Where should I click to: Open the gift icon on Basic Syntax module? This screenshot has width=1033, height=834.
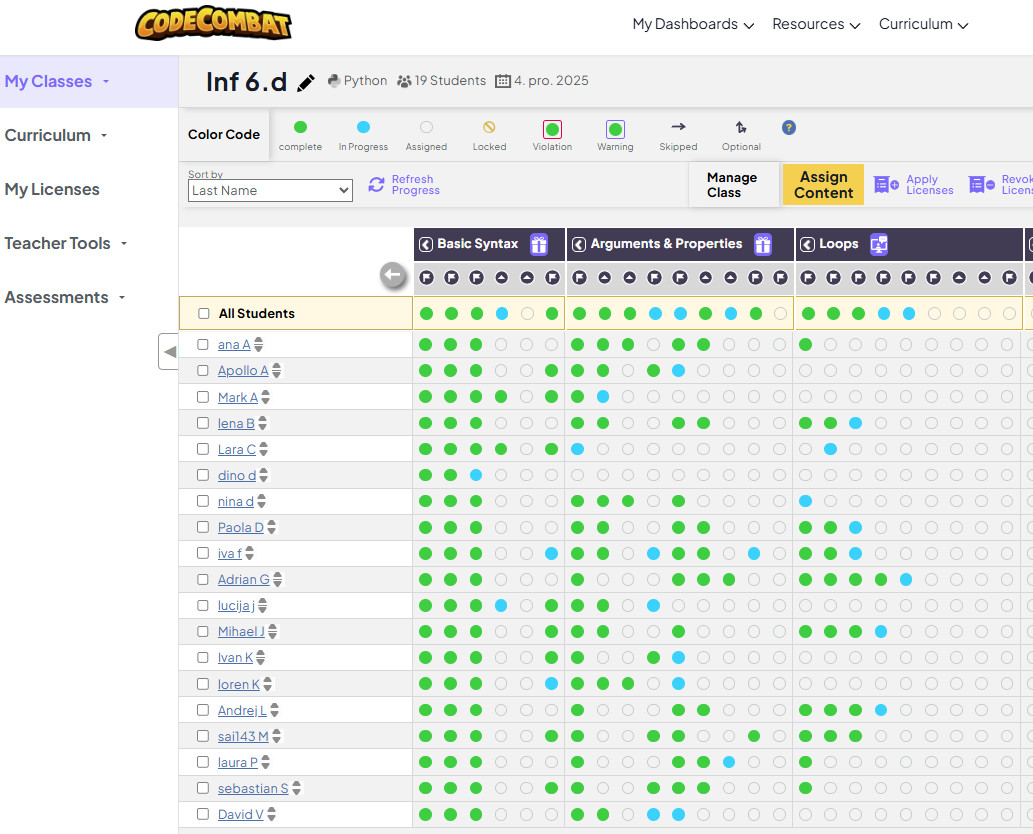(538, 243)
